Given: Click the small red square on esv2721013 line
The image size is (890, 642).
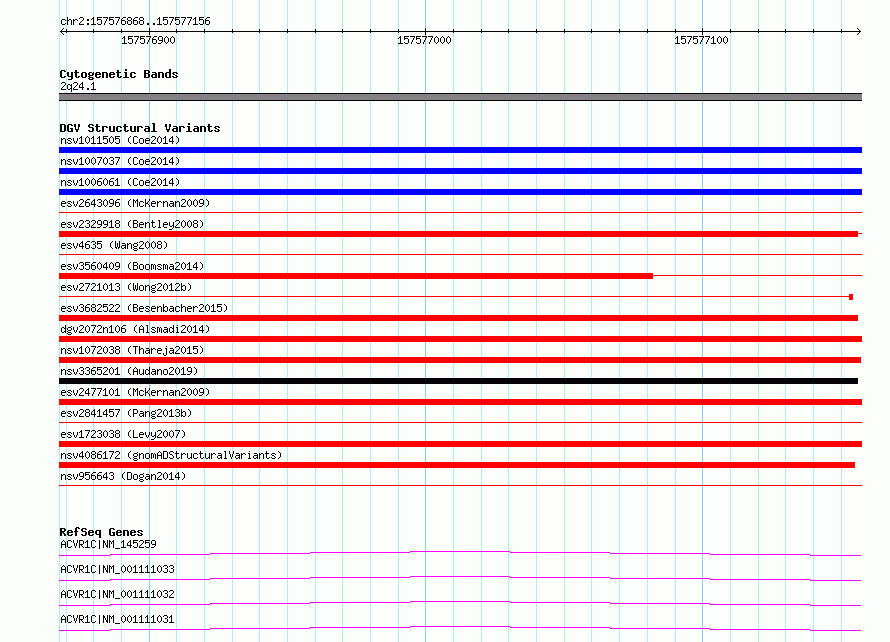Looking at the screenshot, I should click(x=851, y=297).
